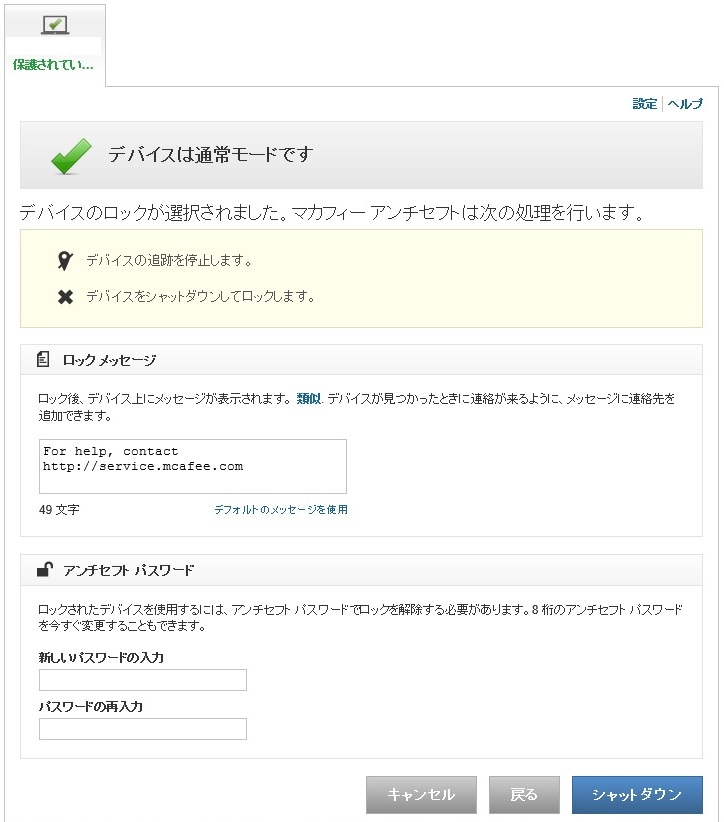Open 設定 settings link
The height and width of the screenshot is (822, 724).
coord(645,104)
